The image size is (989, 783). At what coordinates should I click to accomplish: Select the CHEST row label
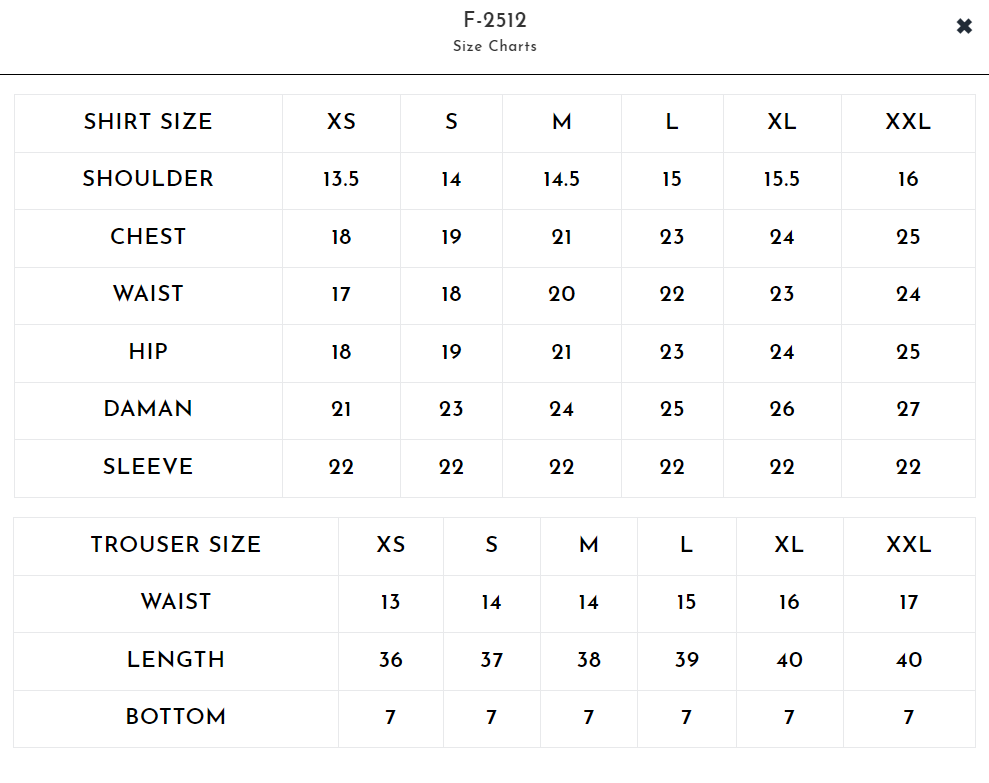pyautogui.click(x=148, y=237)
